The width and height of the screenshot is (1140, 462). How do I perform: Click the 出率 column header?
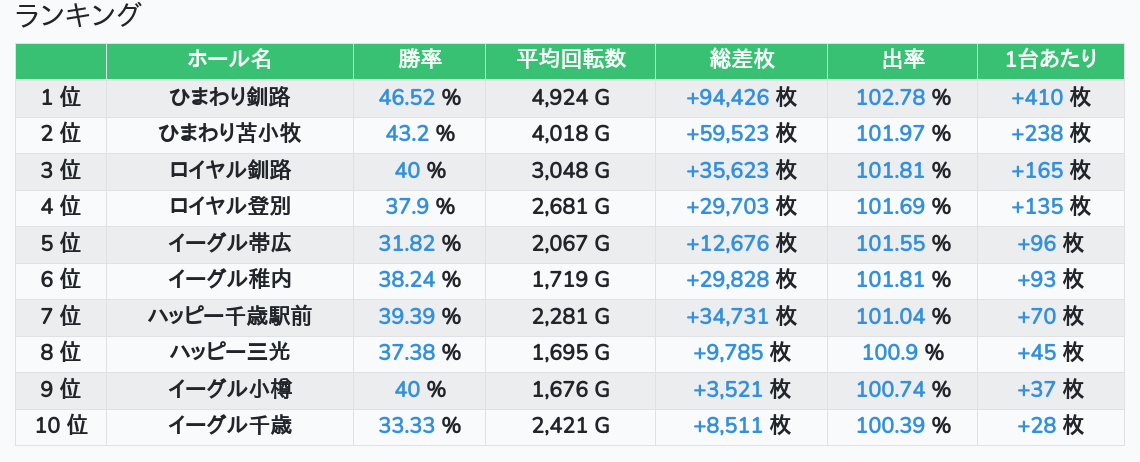click(902, 60)
